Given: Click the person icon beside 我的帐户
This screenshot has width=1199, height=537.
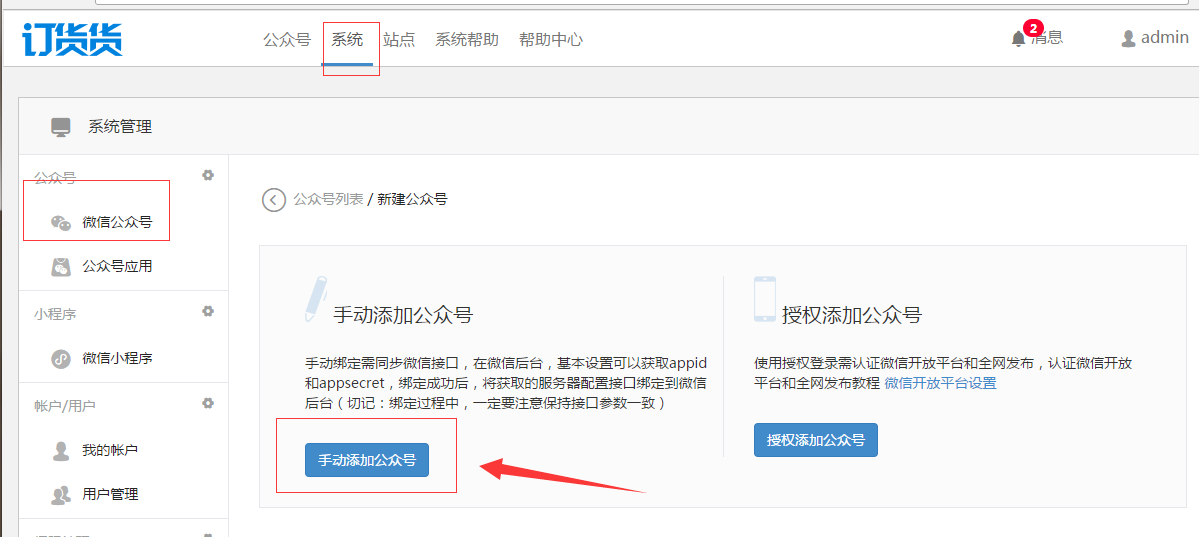Looking at the screenshot, I should tap(61, 451).
